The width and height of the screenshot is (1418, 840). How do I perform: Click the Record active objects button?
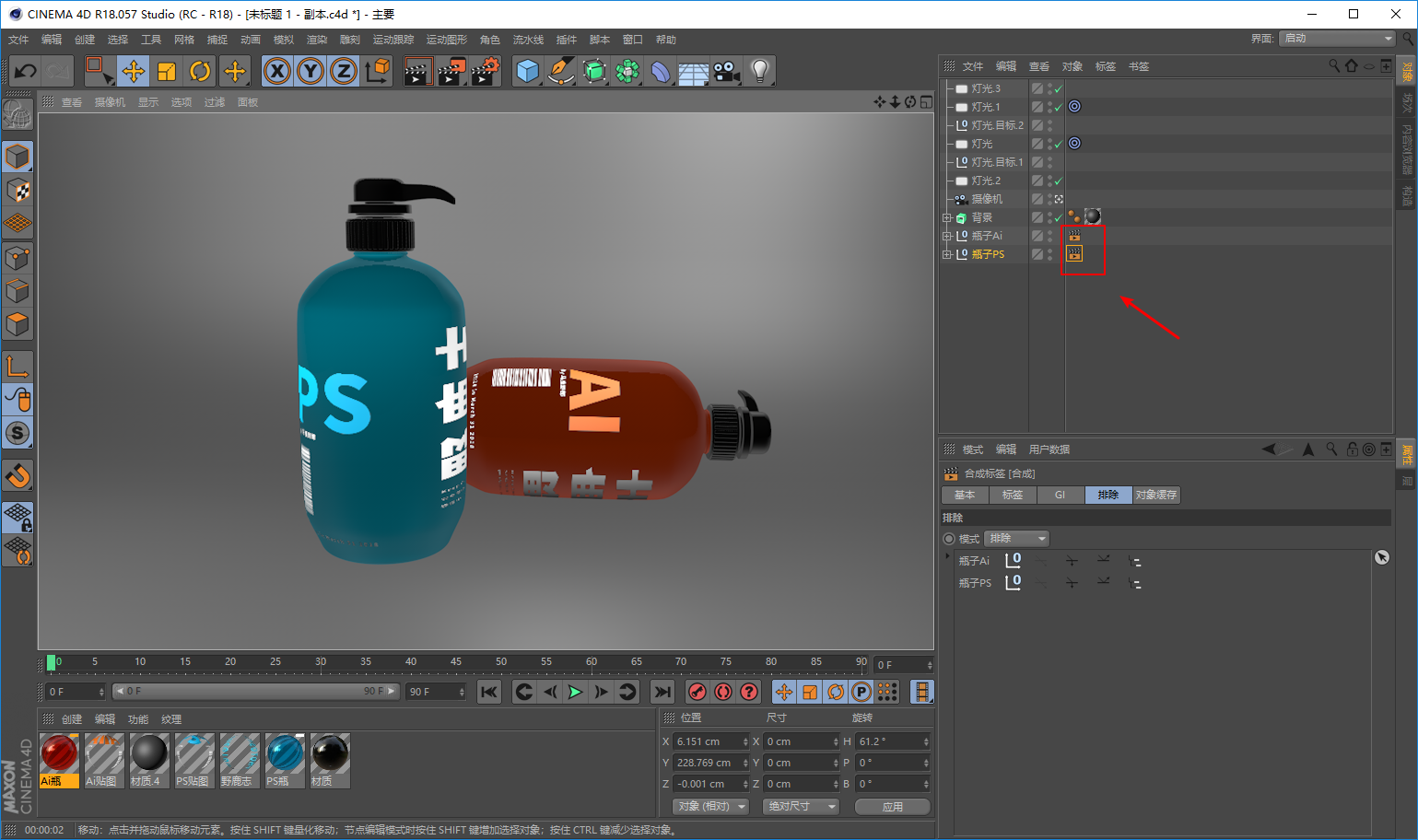tap(698, 692)
